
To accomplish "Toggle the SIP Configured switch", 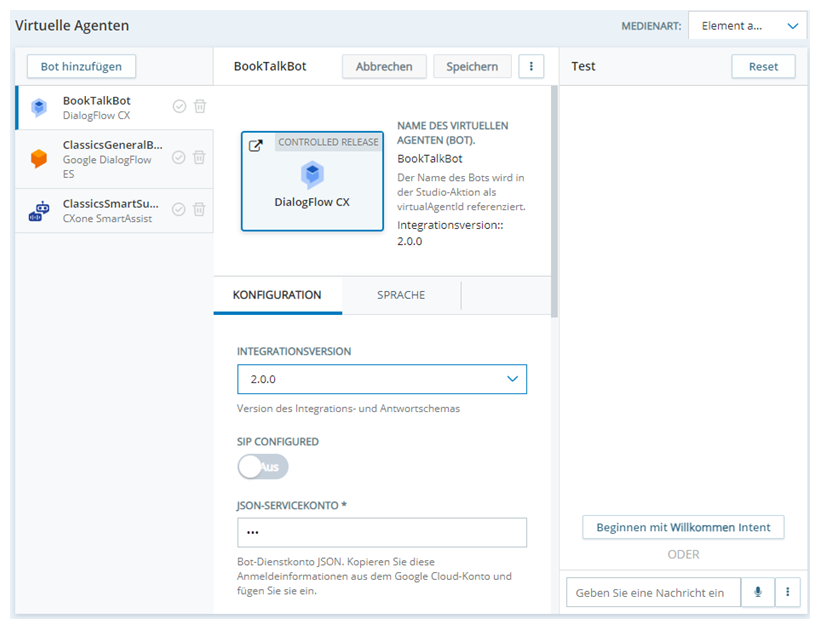I will coord(263,466).
